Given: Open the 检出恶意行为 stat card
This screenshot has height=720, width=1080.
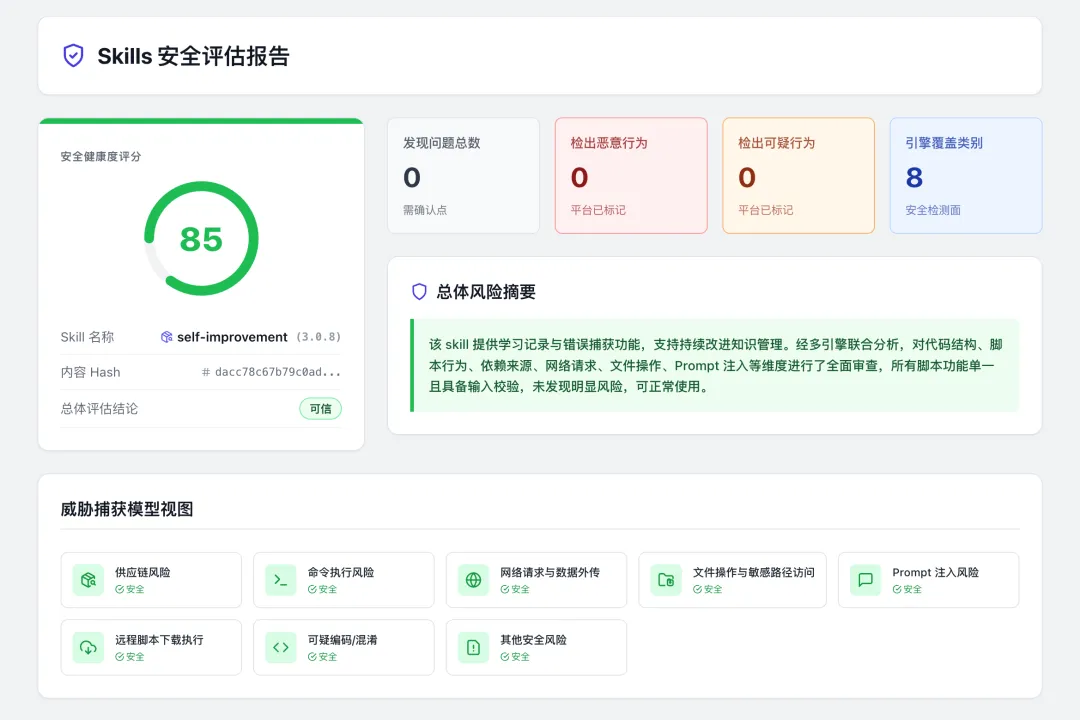Looking at the screenshot, I should pos(631,176).
